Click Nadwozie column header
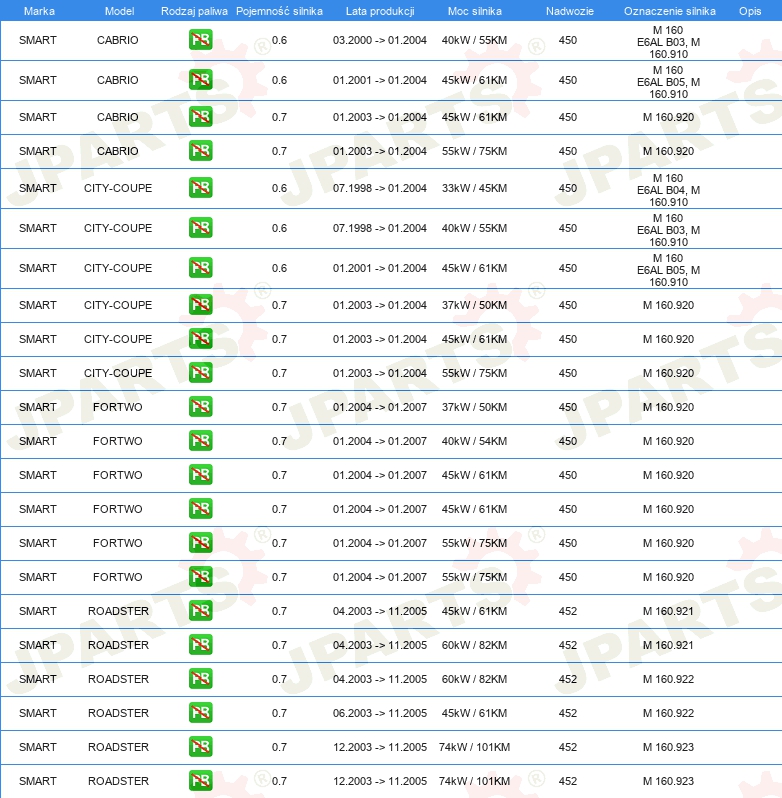Viewport: 782px width, 798px height. 570,11
